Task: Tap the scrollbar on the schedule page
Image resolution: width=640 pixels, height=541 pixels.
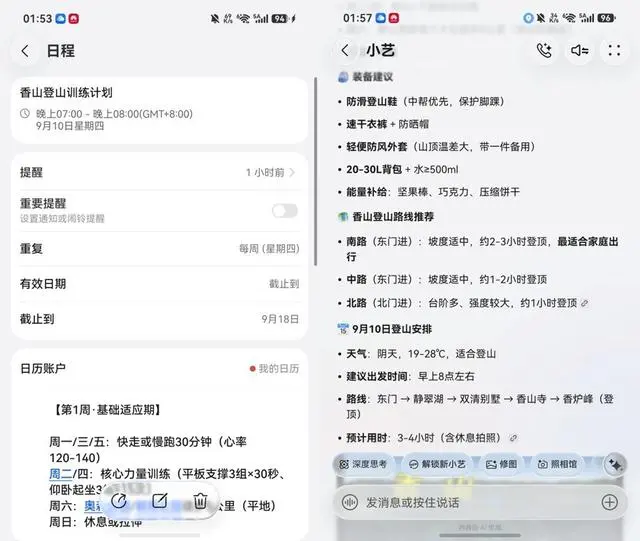Action: pos(316,171)
